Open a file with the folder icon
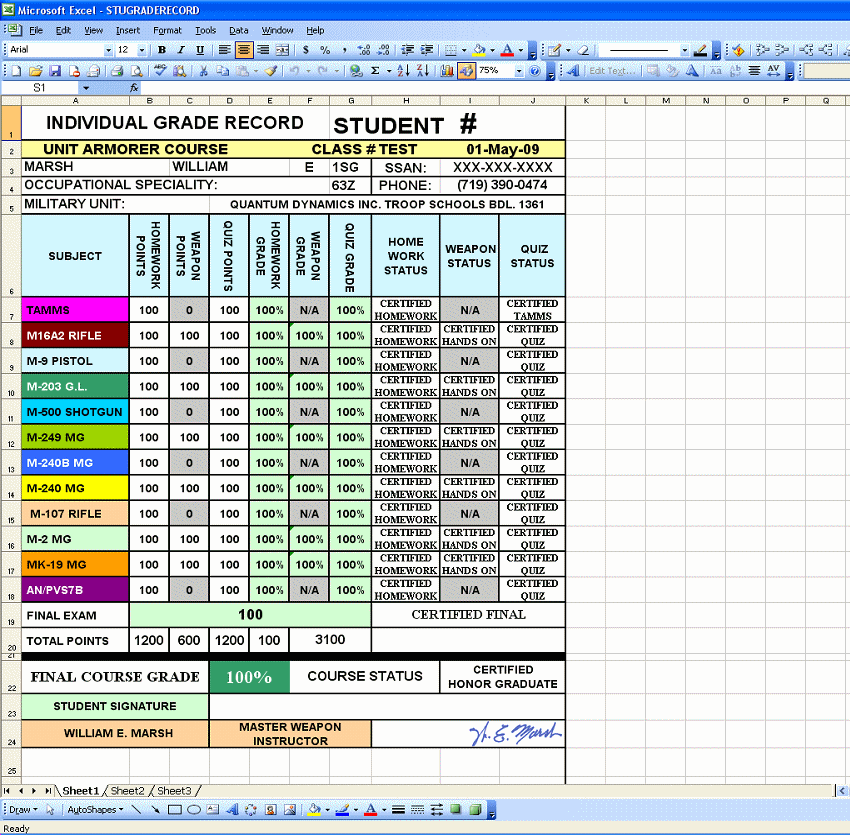 36,70
